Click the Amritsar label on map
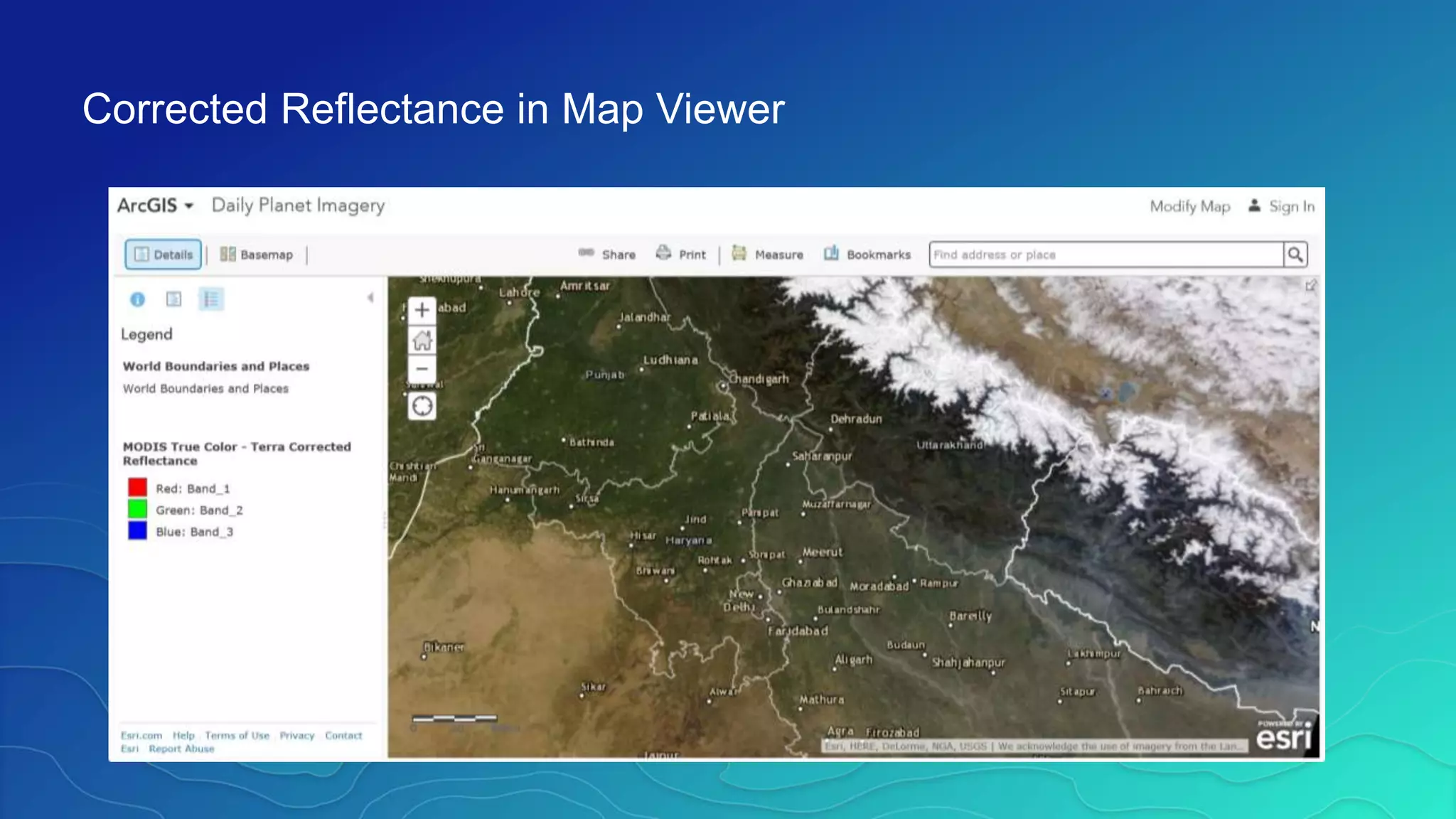This screenshot has height=819, width=1456. 585,286
